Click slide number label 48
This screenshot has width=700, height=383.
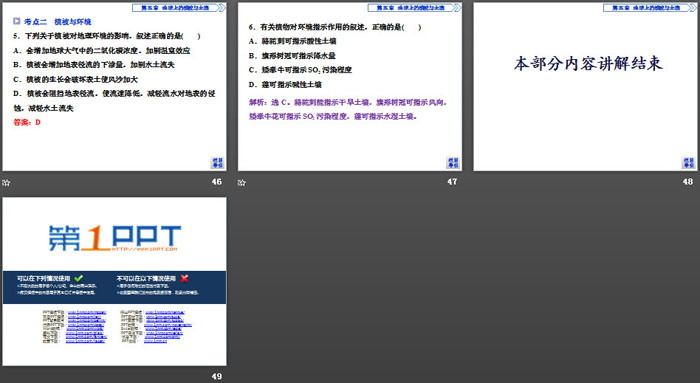(x=688, y=182)
